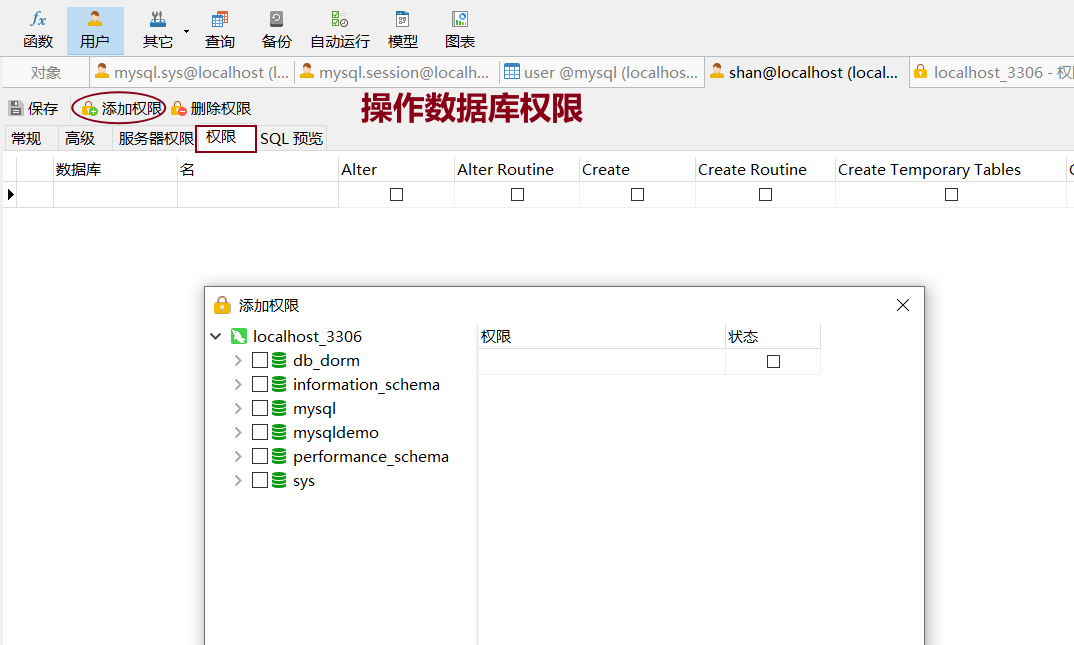Check the performance_schema database checkbox
The image size is (1074, 645).
260,456
